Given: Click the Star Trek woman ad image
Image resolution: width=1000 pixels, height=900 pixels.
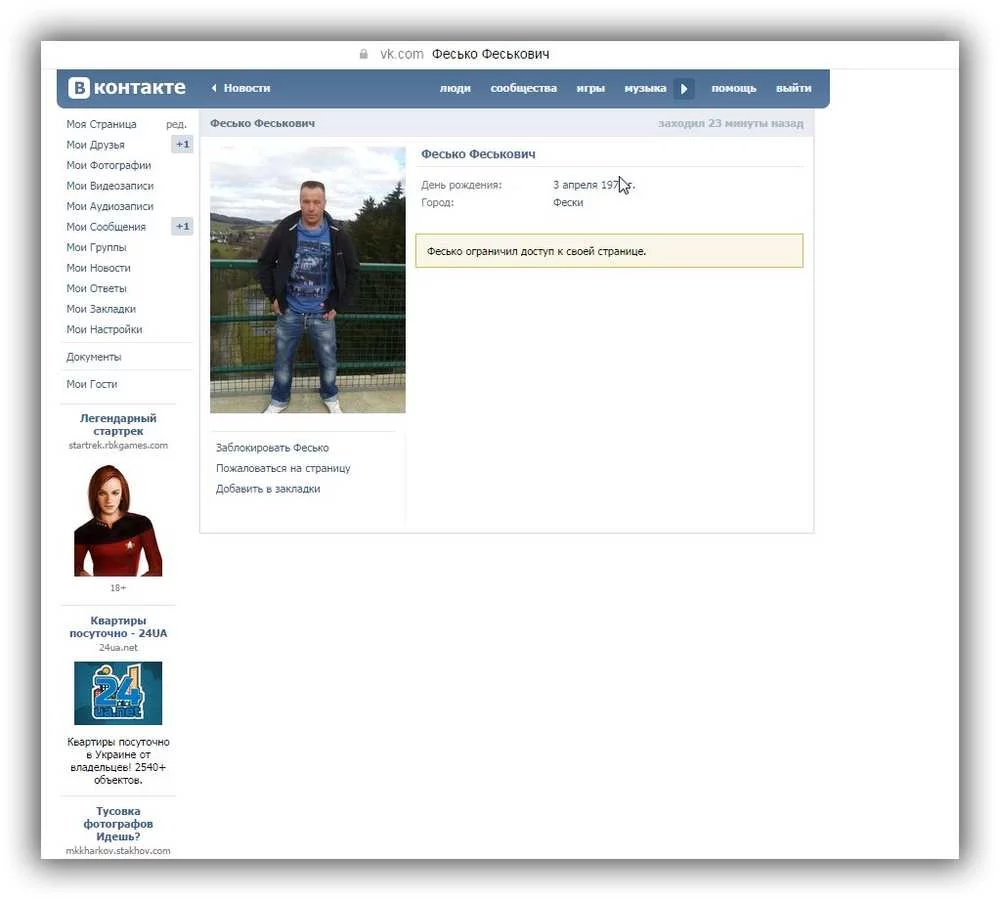Looking at the screenshot, I should [x=118, y=520].
